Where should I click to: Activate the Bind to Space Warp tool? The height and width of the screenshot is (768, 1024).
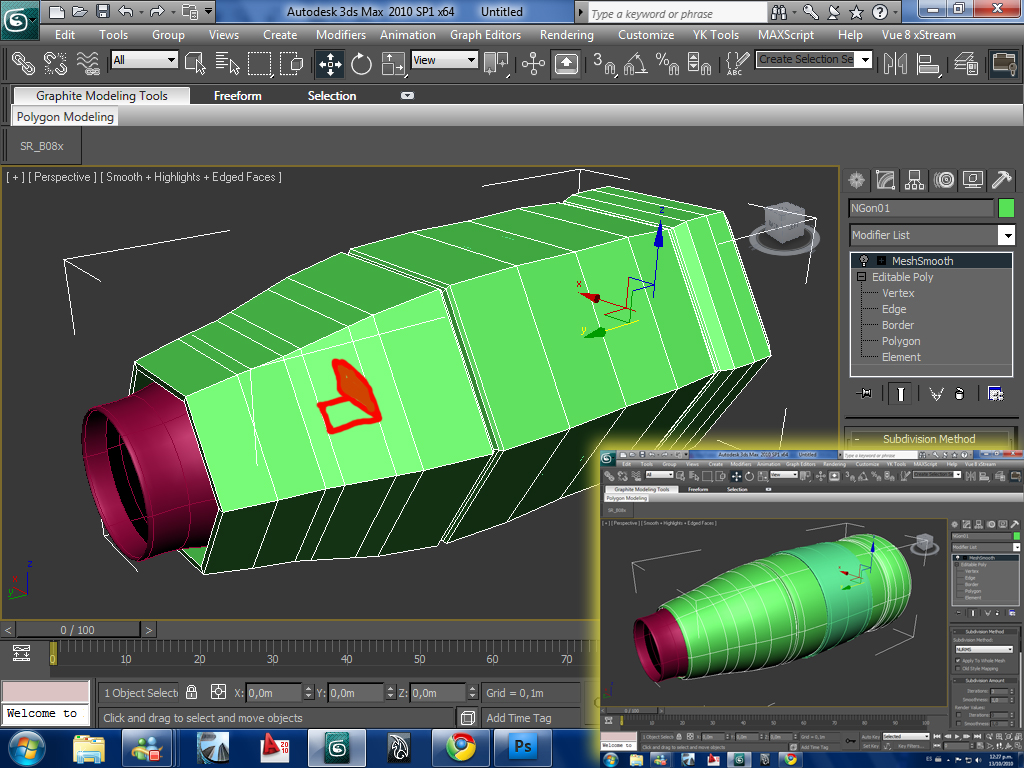pos(88,63)
